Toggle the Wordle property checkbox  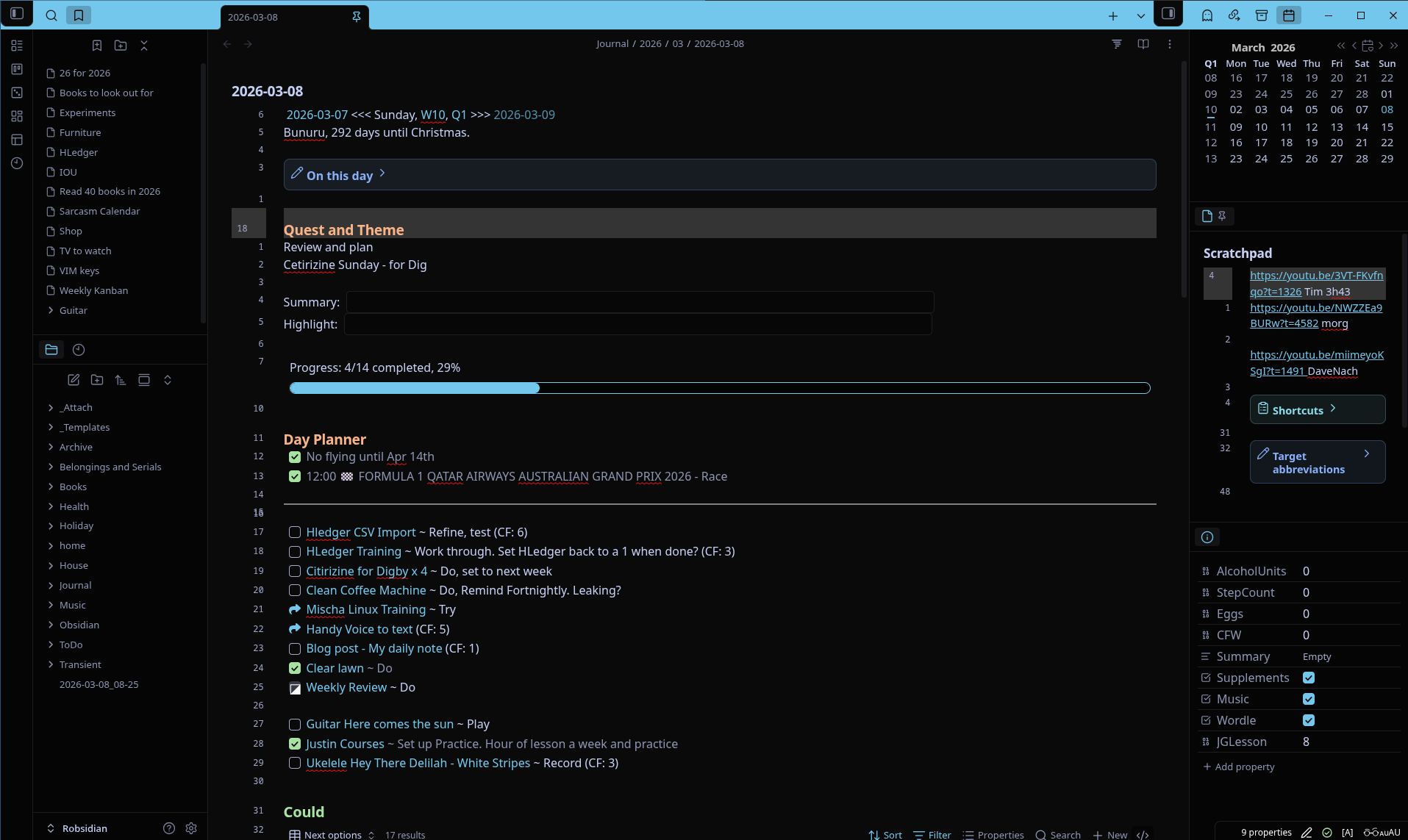[x=1309, y=720]
